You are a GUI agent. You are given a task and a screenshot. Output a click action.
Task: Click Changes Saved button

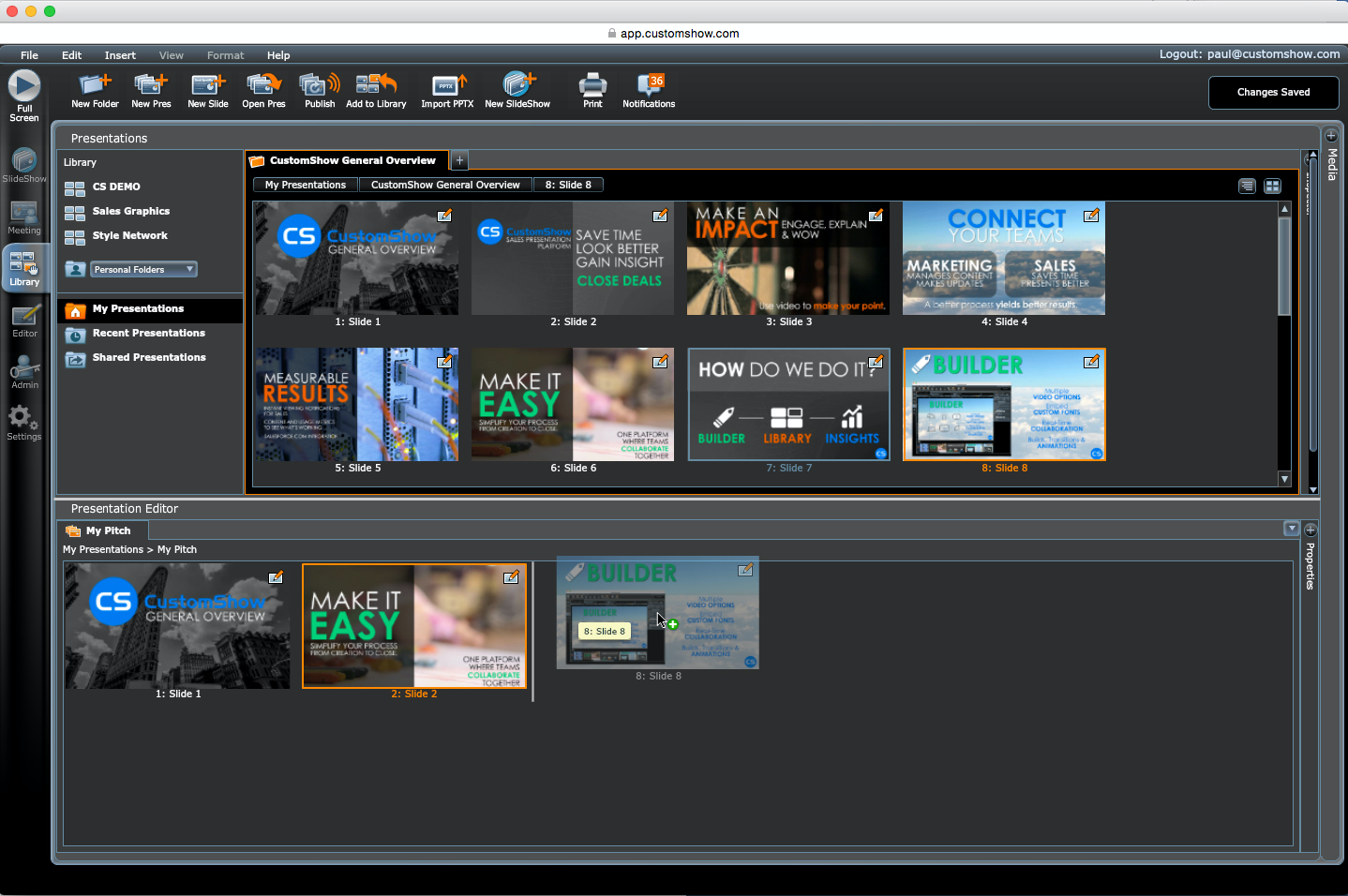[1273, 93]
